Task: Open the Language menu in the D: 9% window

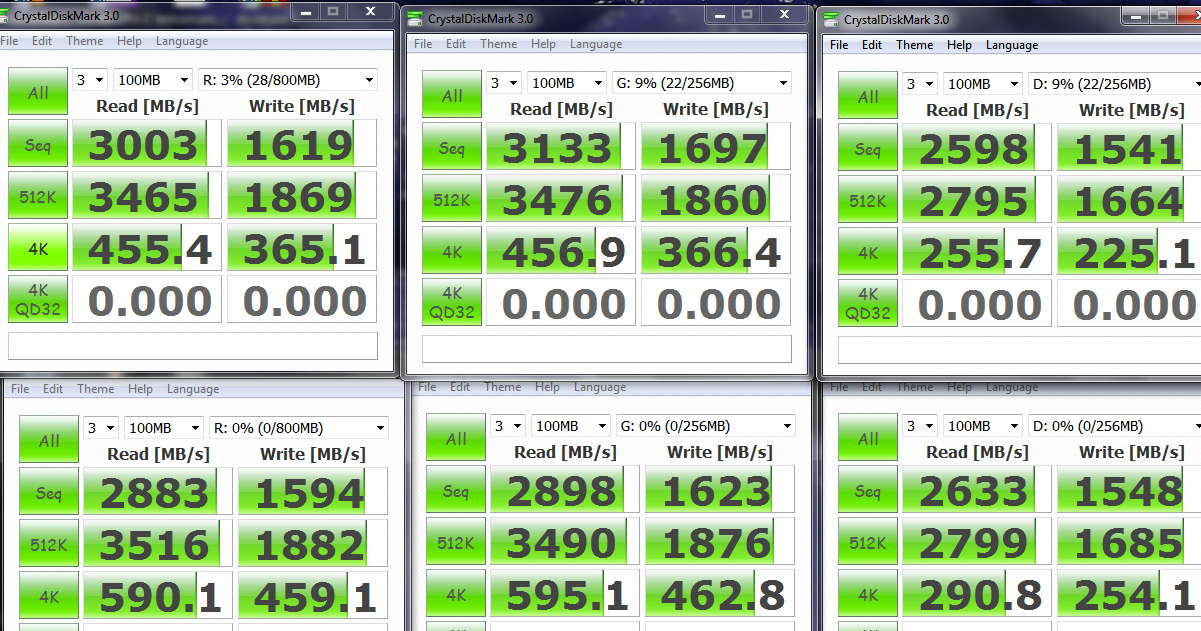Action: [x=1012, y=45]
